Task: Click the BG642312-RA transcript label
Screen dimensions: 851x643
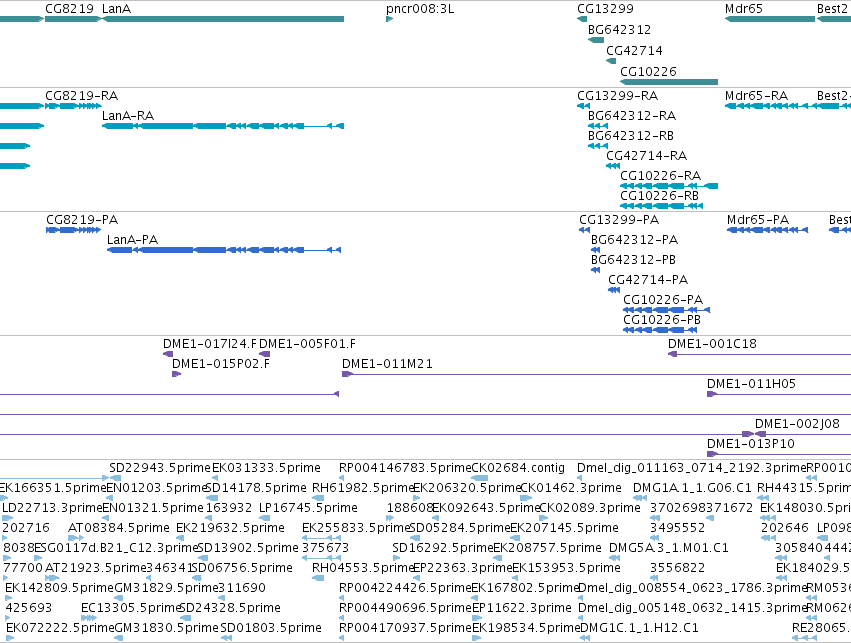Action: tap(632, 116)
